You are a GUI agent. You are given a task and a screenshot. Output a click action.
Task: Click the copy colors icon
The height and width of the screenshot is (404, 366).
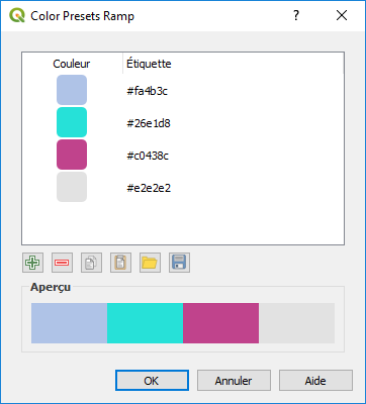(91, 263)
